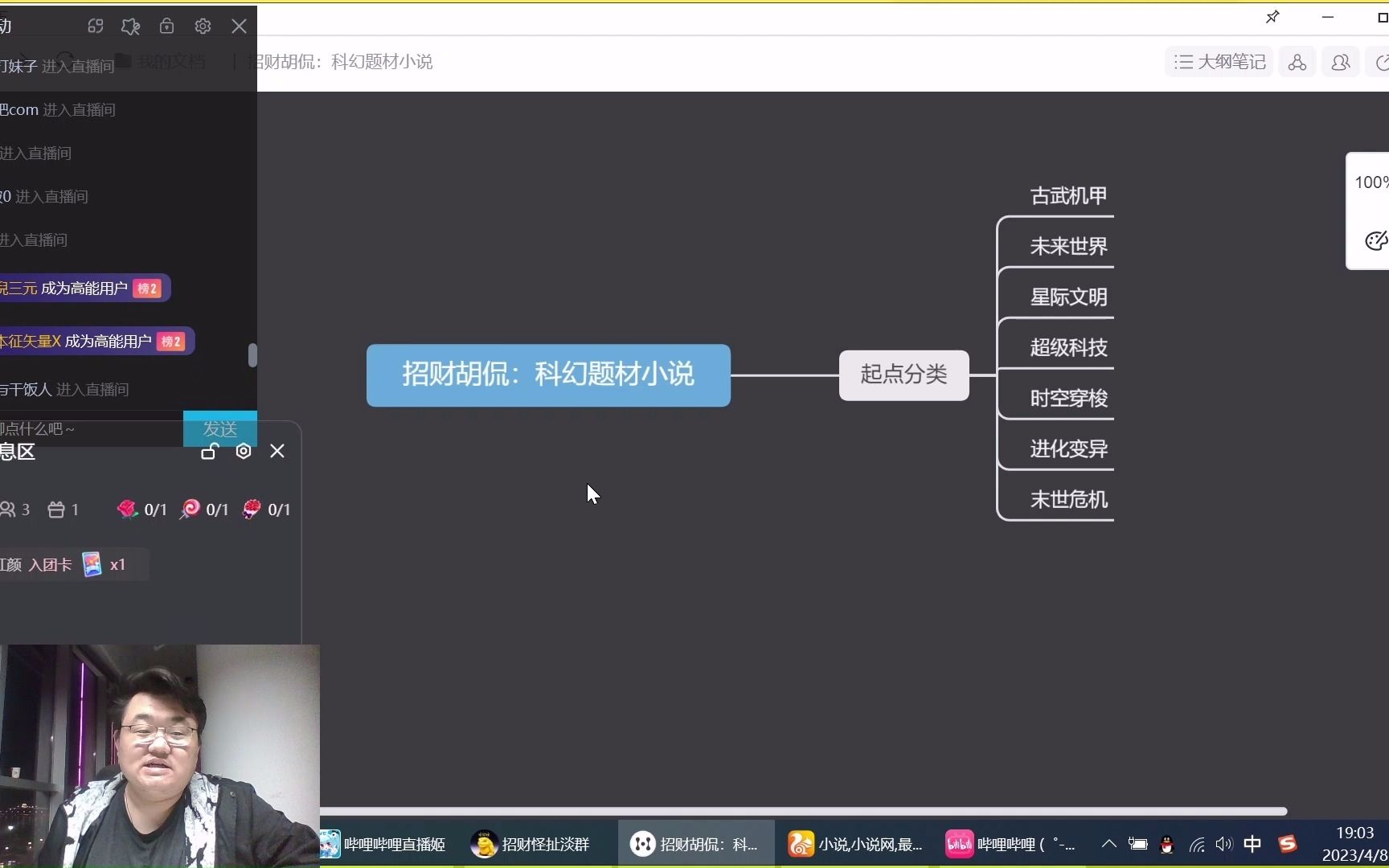Select the 末世危机 branch node
This screenshot has height=868, width=1389.
point(1068,500)
